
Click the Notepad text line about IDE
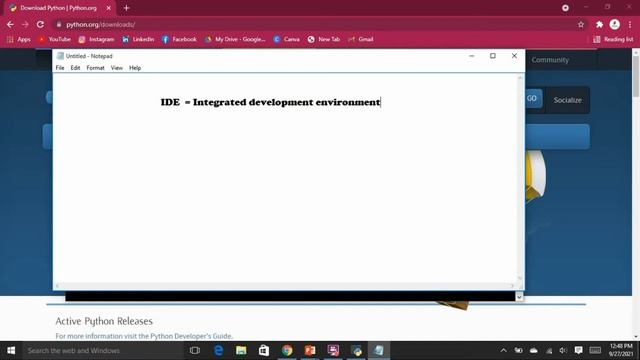click(271, 102)
